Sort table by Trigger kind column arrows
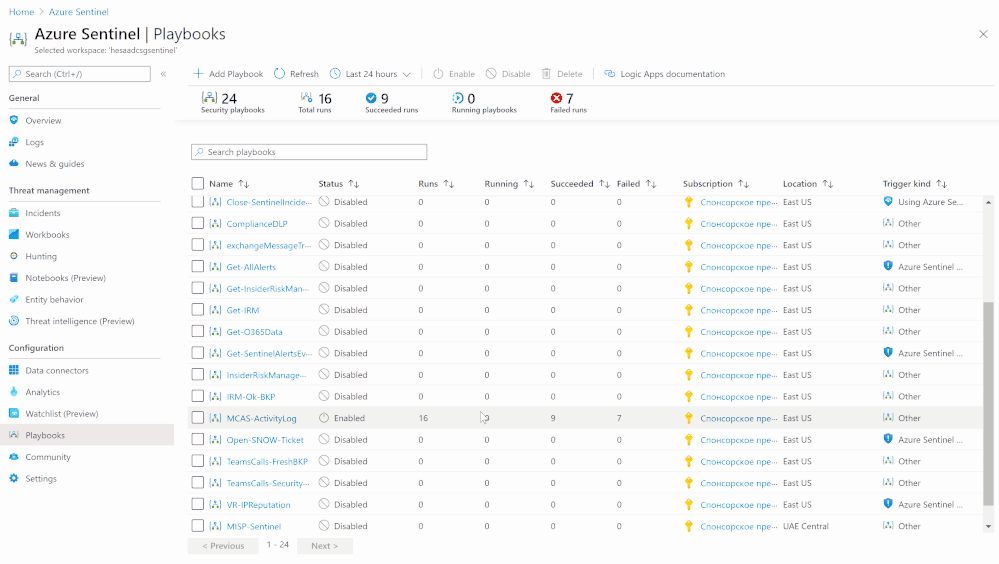 942,184
